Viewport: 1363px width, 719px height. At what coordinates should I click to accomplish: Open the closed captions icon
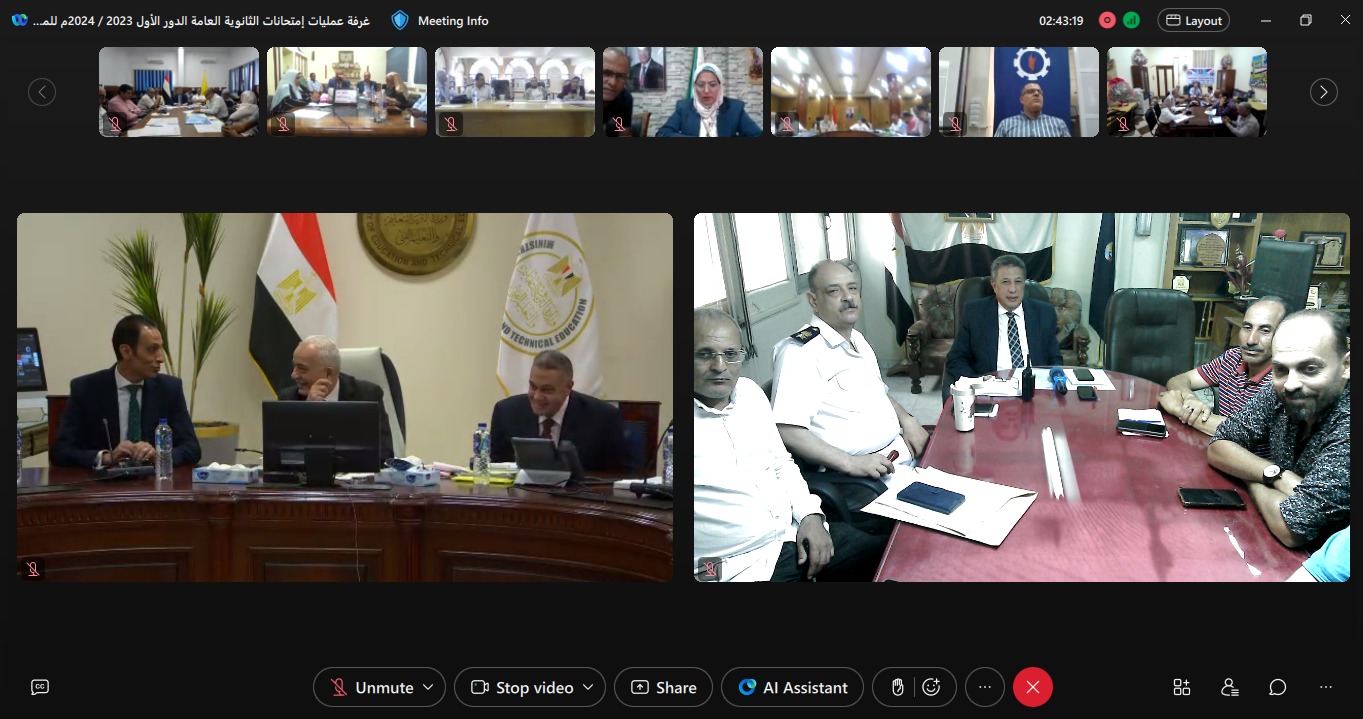pos(40,687)
